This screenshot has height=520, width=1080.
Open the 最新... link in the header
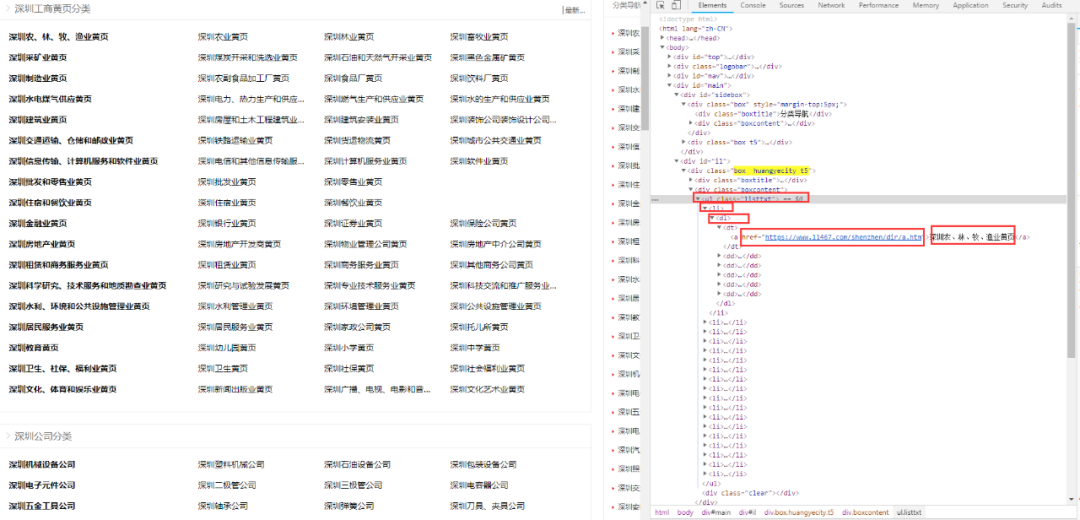[575, 10]
